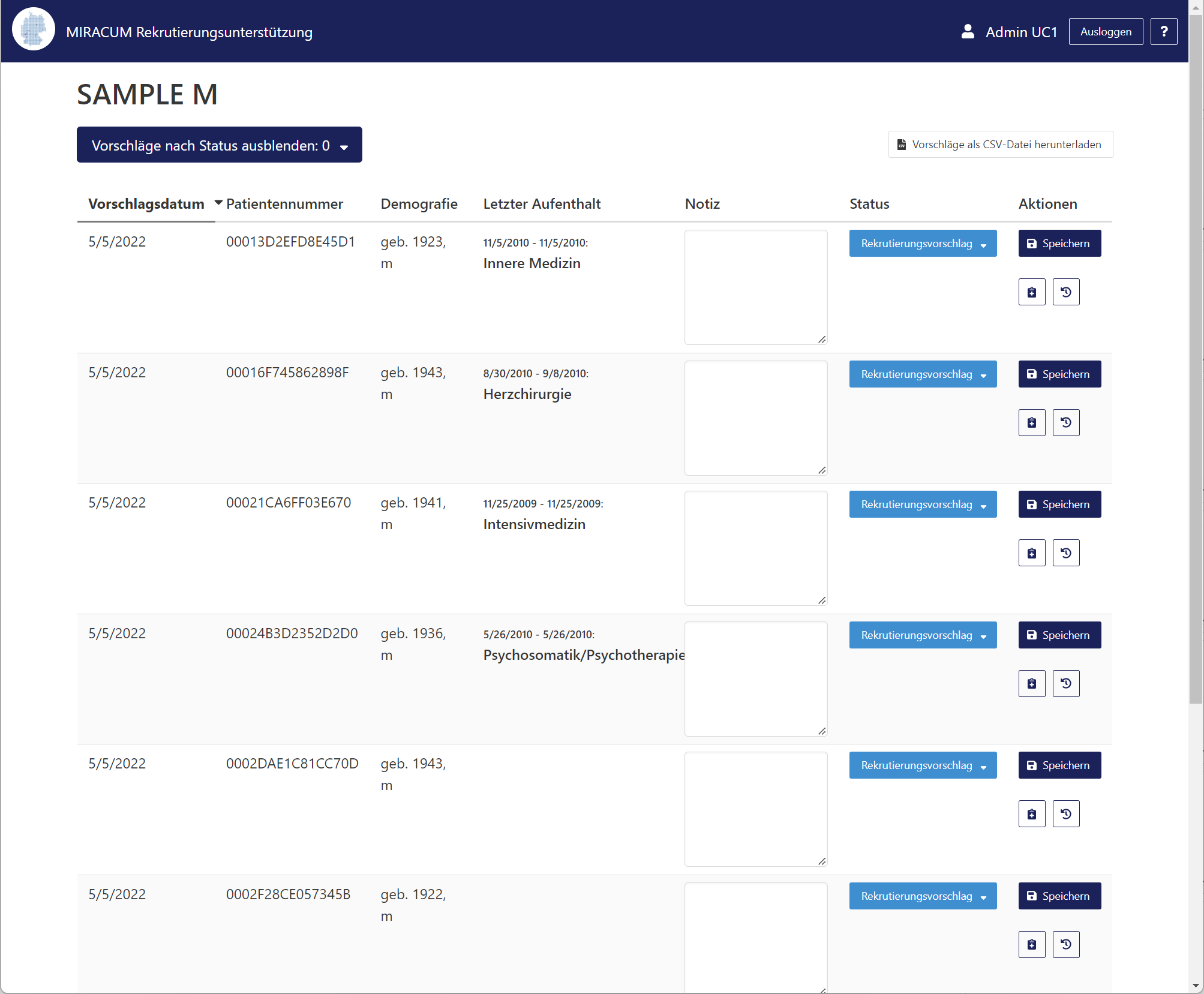Open clipboard details for patient 00013D2EFD8E45D1
Screen dimensions: 1204x994
pyautogui.click(x=1032, y=292)
